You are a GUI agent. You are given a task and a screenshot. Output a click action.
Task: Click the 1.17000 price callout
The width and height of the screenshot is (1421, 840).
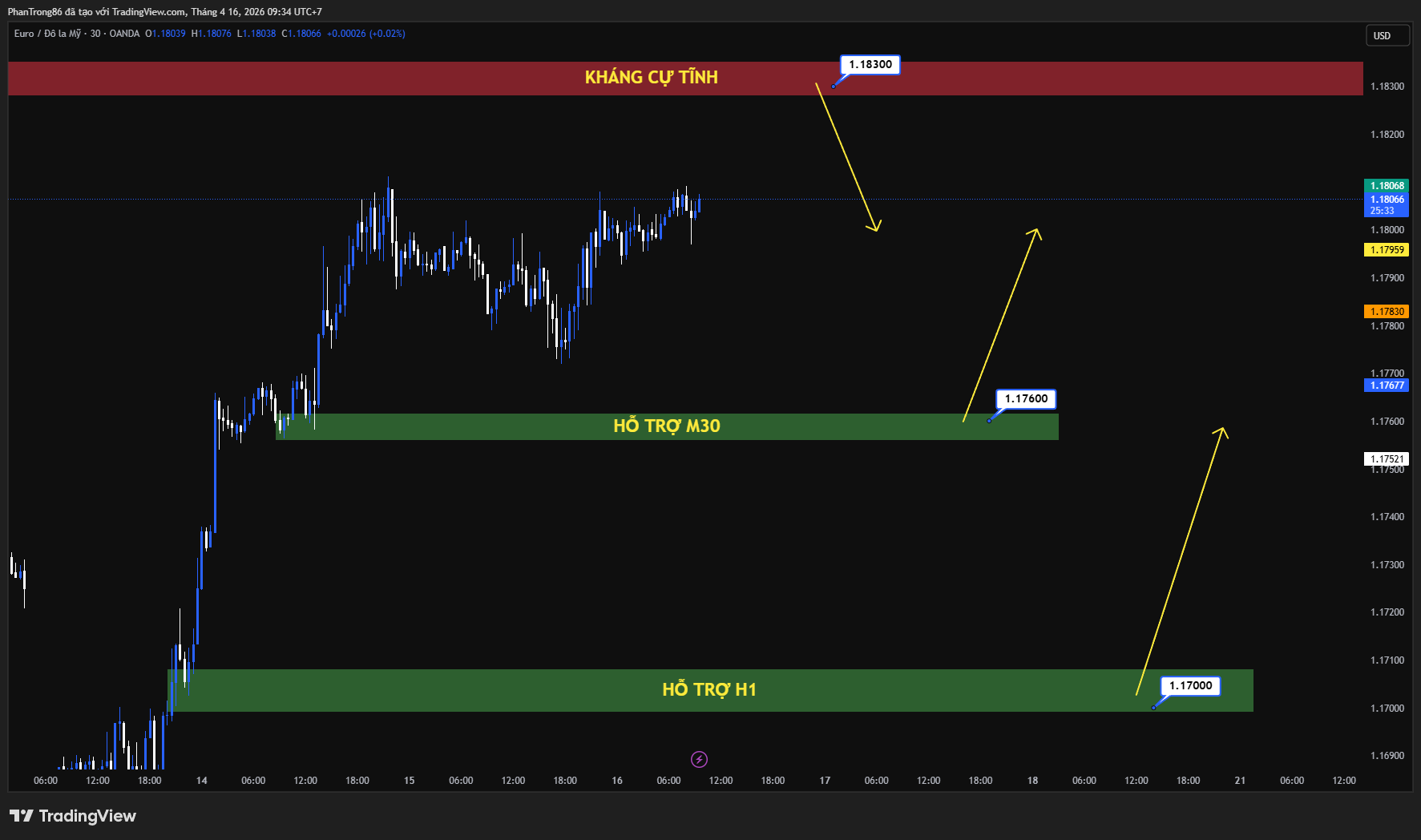(x=1191, y=685)
